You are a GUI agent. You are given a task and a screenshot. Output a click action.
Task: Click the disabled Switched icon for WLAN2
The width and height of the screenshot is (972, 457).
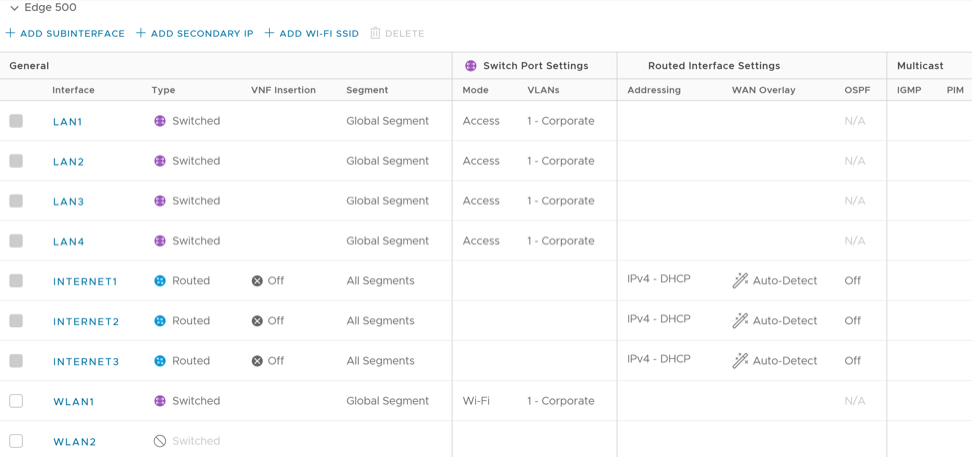pyautogui.click(x=159, y=441)
